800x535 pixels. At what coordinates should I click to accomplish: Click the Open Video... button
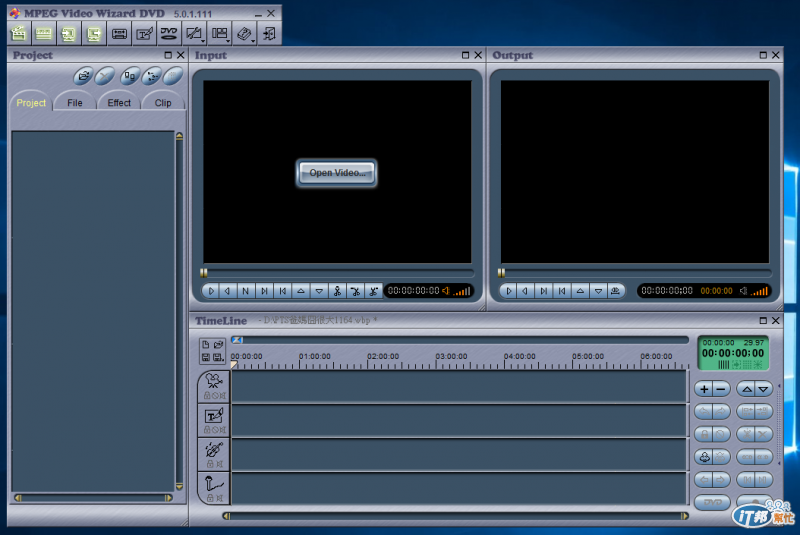point(337,173)
